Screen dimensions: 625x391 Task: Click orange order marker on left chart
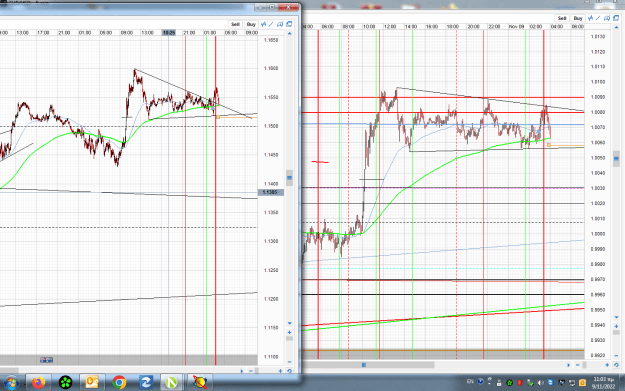coord(218,117)
